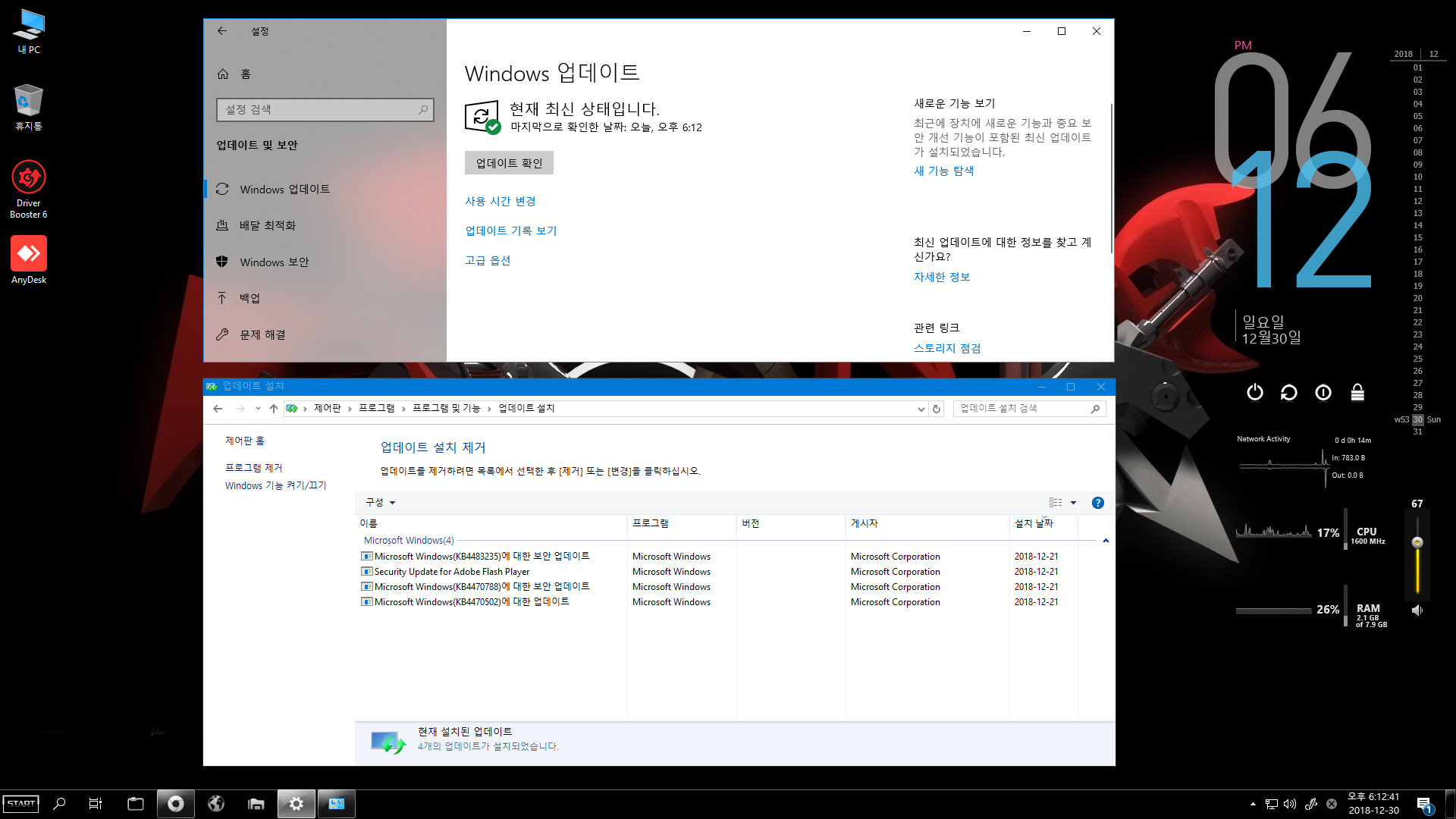This screenshot has width=1456, height=819.
Task: Open control panel taskbar item
Action: coord(337,804)
